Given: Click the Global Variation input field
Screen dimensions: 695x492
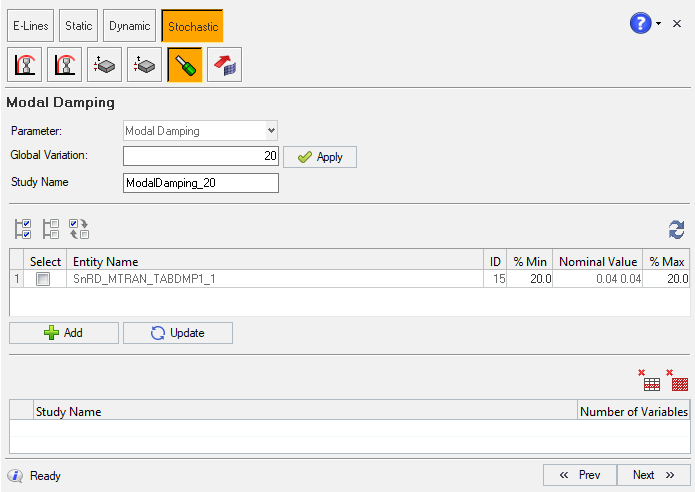Looking at the screenshot, I should (x=201, y=156).
